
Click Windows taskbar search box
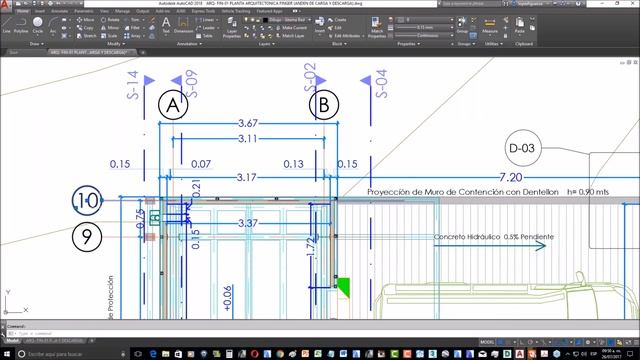(x=71, y=354)
